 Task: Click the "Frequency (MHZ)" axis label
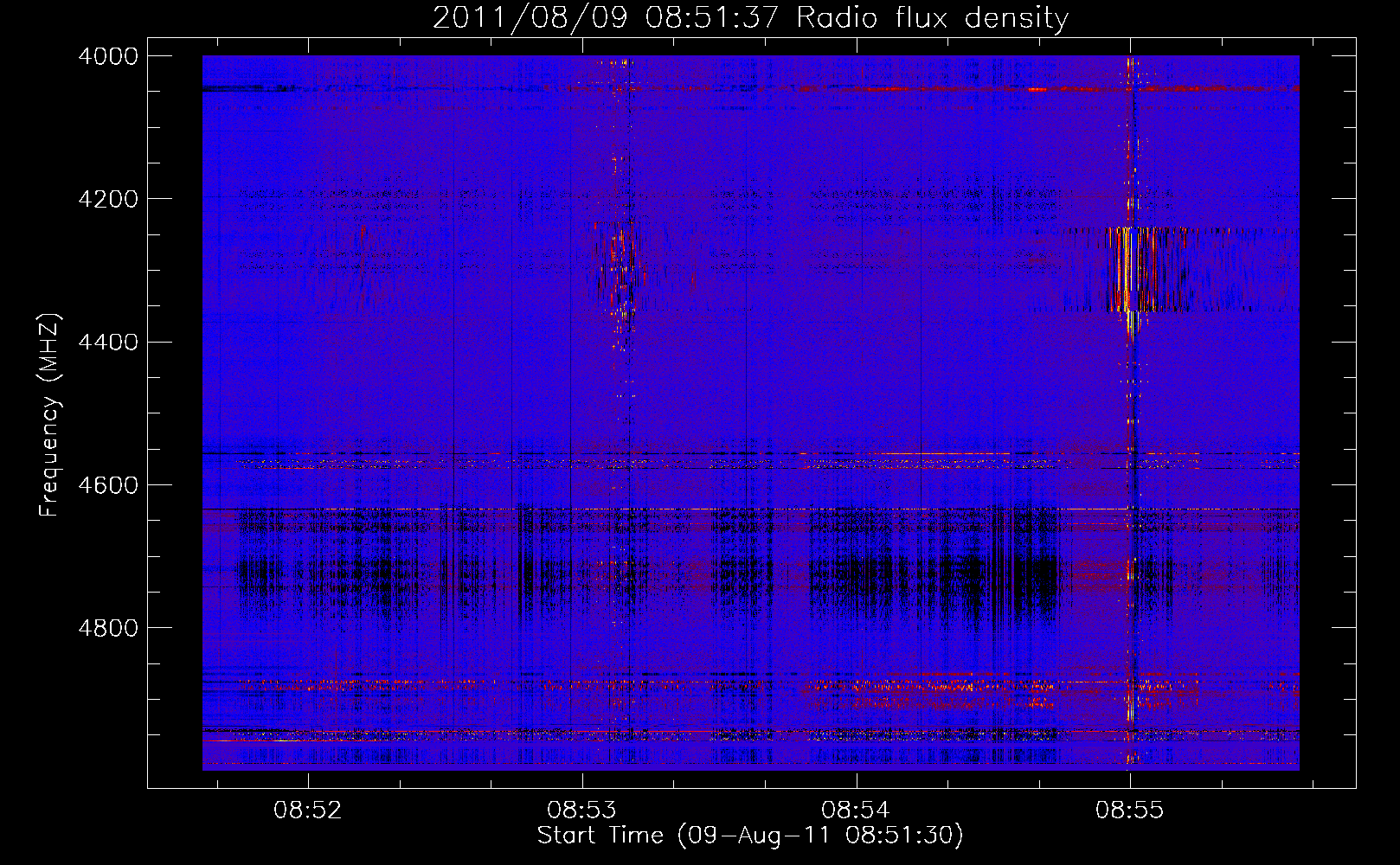49,415
